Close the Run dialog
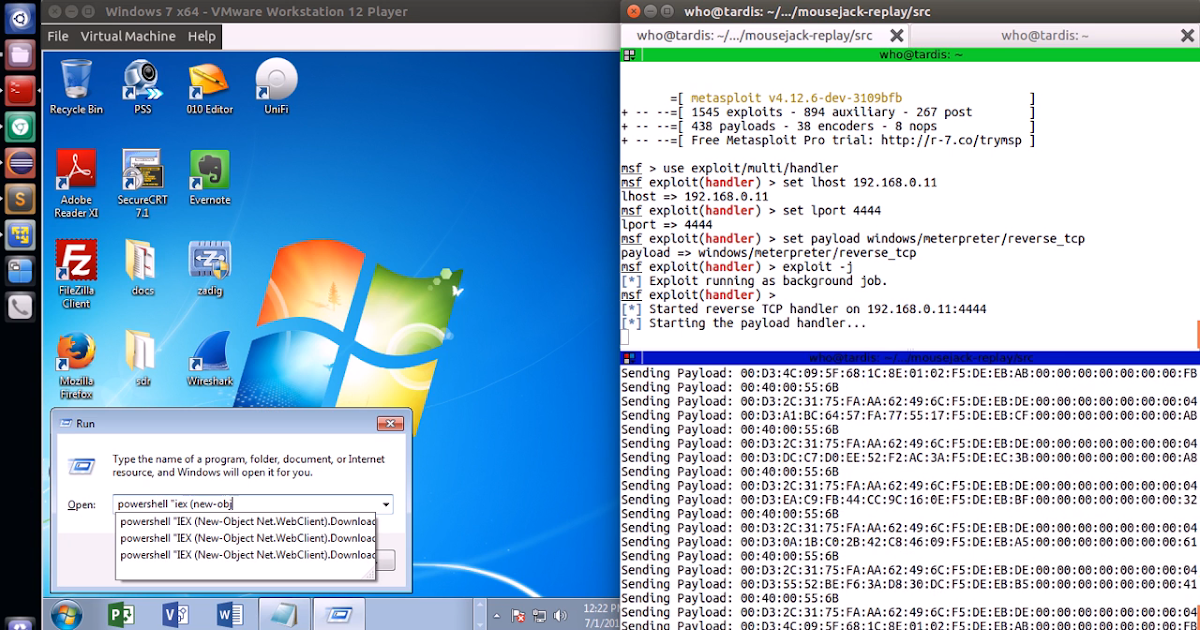Viewport: 1200px width, 630px height. [x=389, y=424]
